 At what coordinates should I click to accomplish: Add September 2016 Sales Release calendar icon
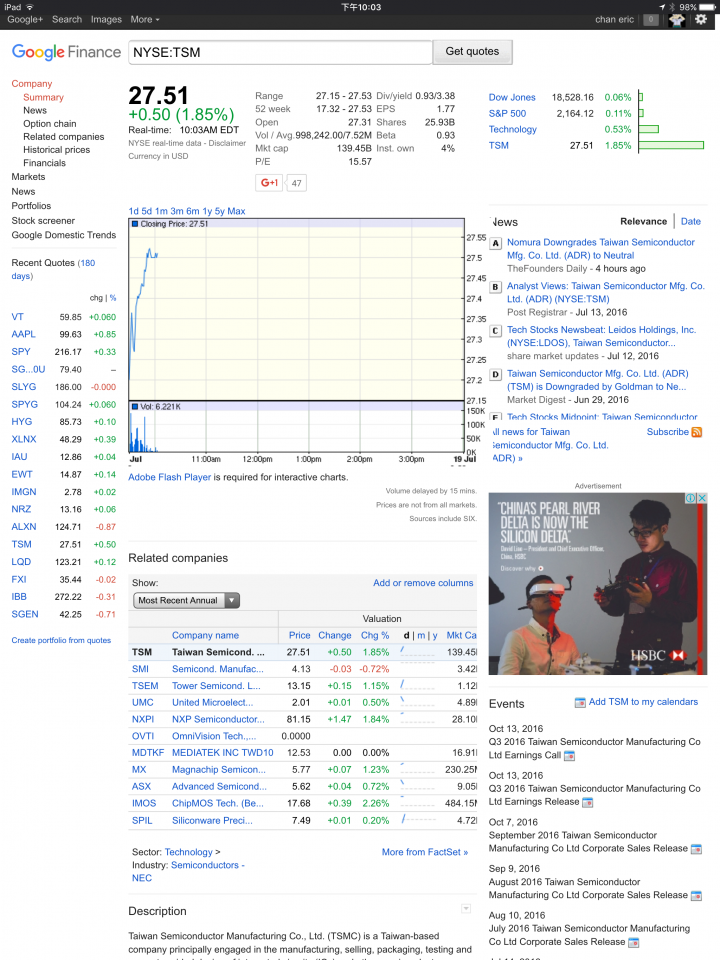(x=696, y=849)
